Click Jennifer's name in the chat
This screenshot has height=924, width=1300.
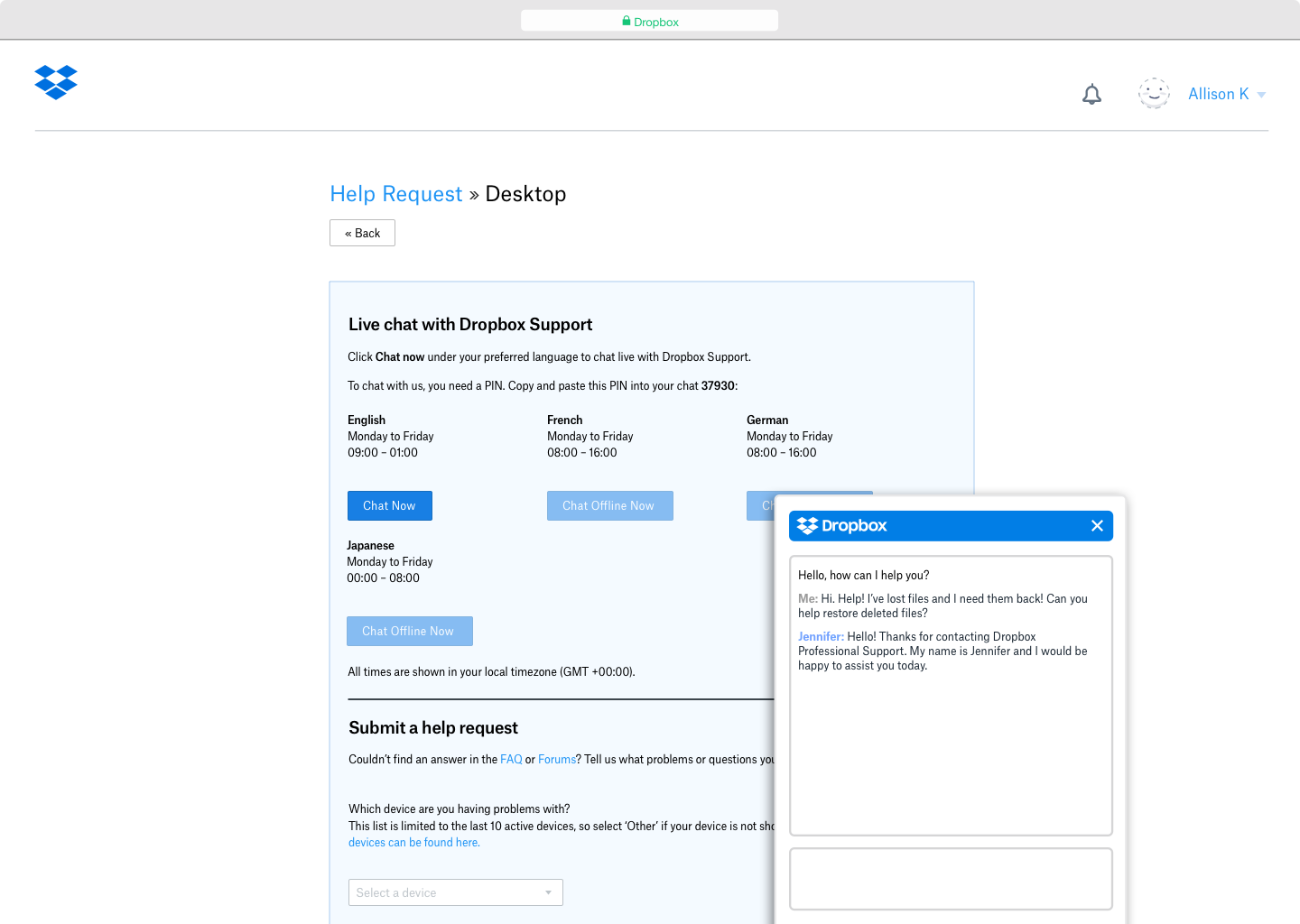pyautogui.click(x=821, y=637)
